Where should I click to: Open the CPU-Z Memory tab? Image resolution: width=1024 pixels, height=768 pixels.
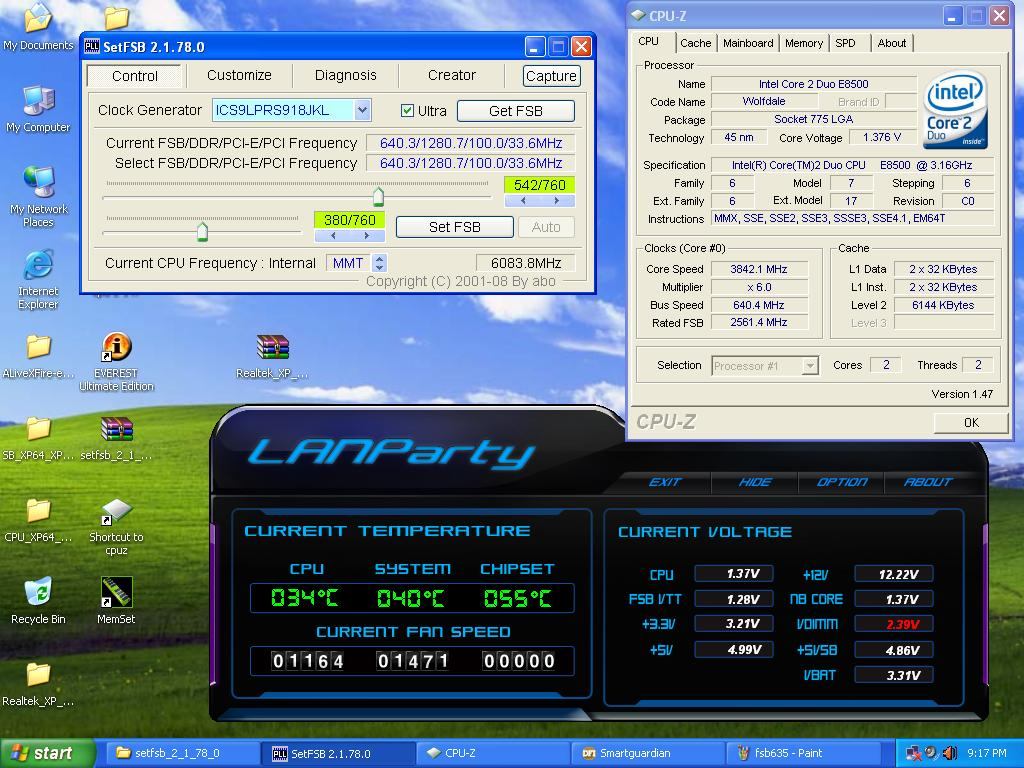coord(803,43)
